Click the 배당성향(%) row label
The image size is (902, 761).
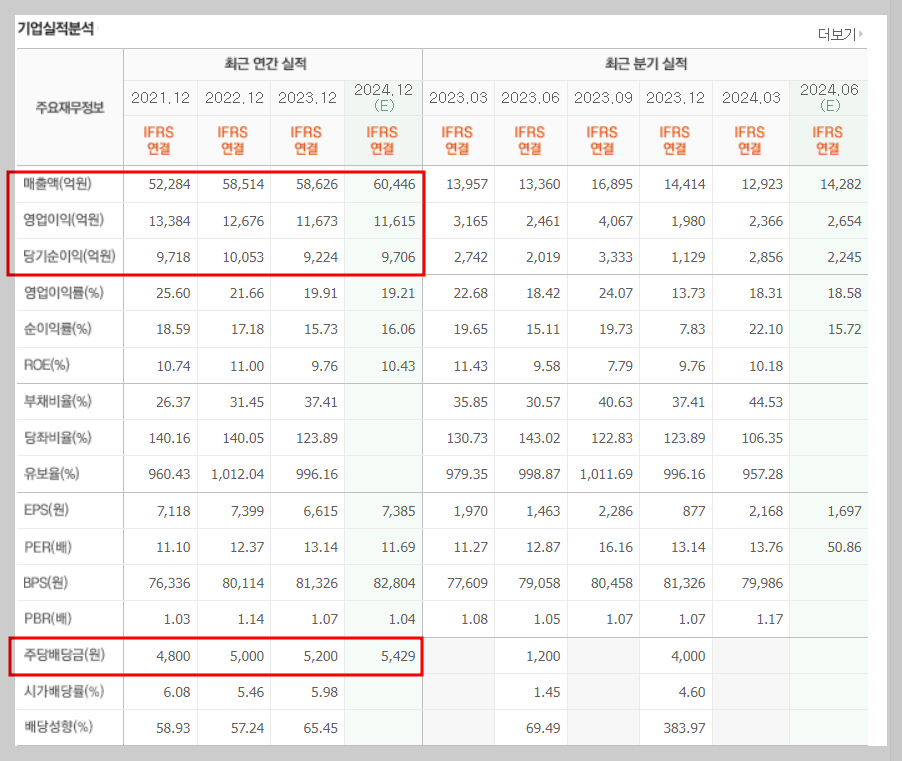[58, 727]
